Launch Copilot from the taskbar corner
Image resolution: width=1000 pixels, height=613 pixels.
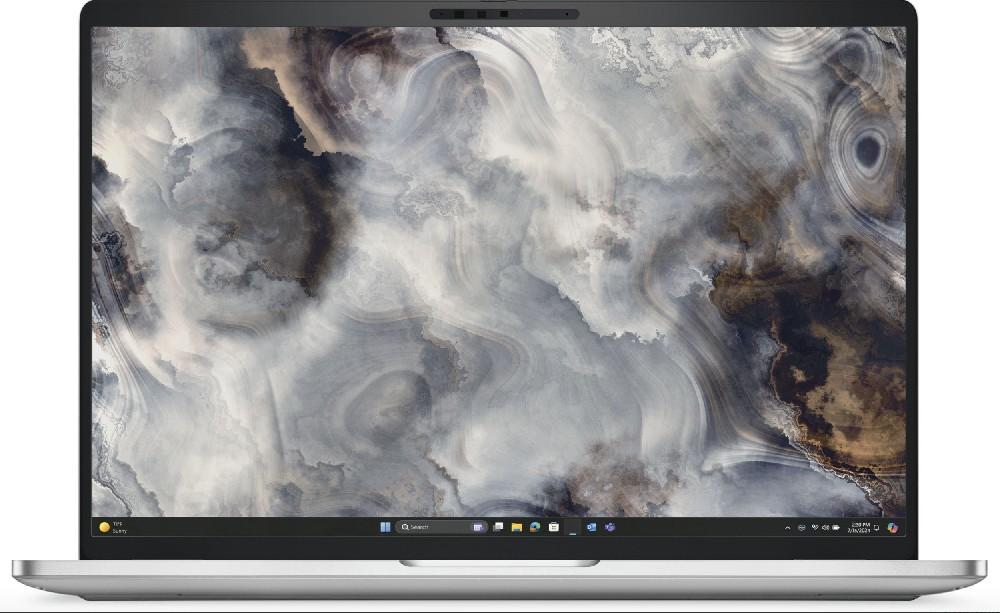tap(893, 527)
